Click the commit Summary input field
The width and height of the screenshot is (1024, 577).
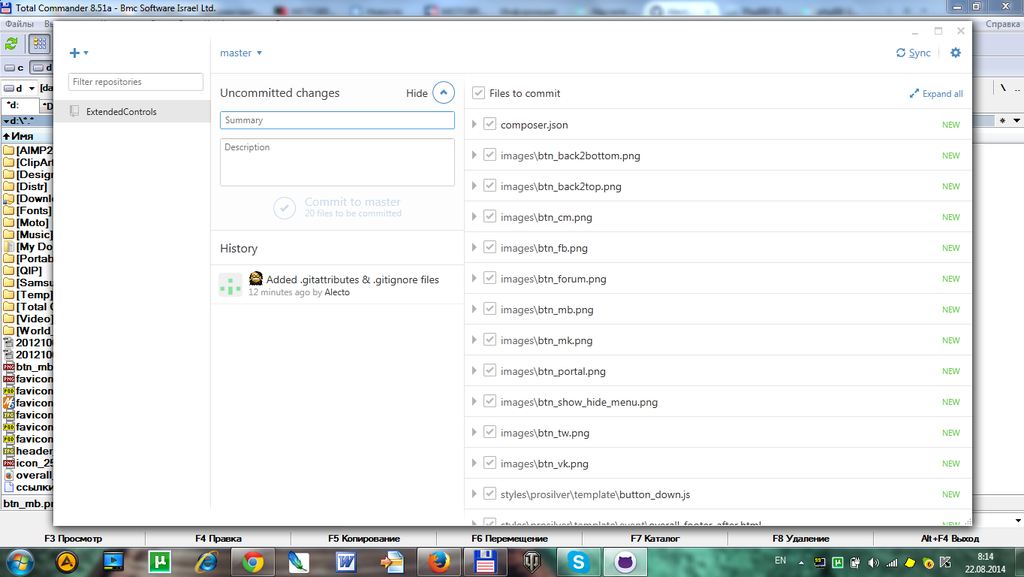pyautogui.click(x=337, y=120)
